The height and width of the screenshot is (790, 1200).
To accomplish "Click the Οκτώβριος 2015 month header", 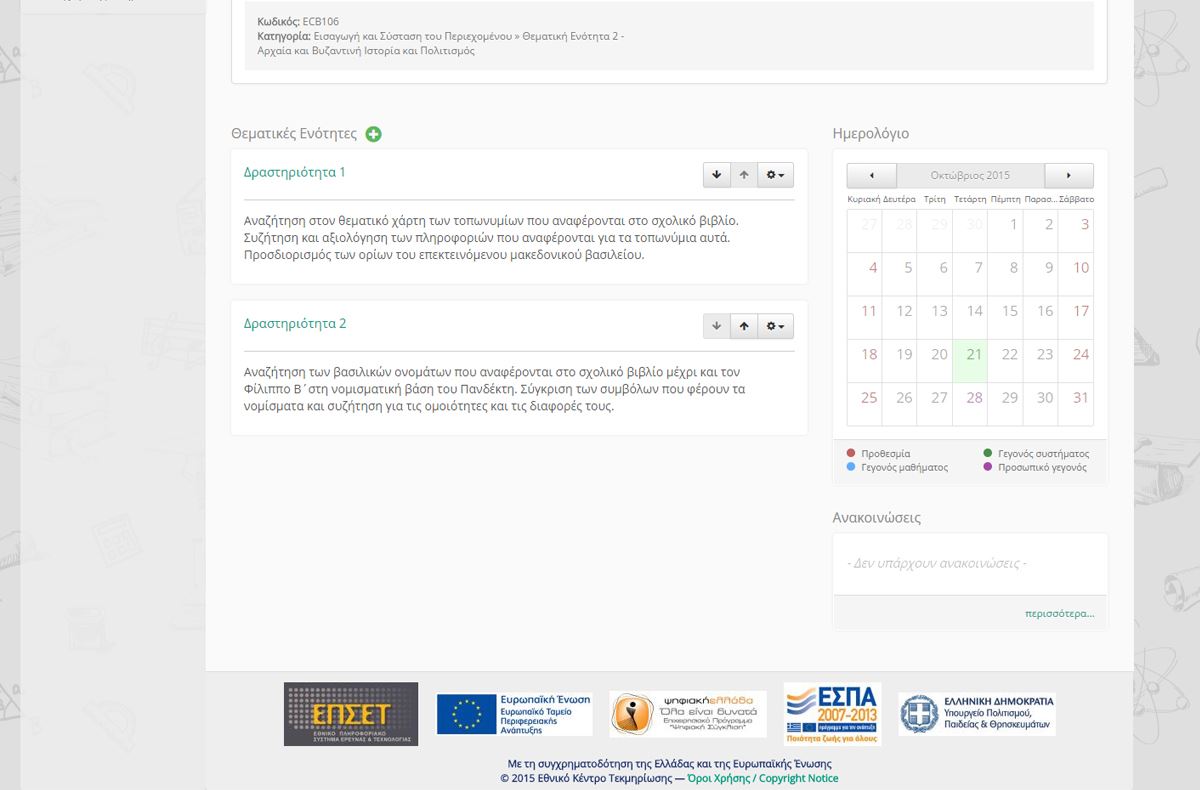I will (970, 176).
